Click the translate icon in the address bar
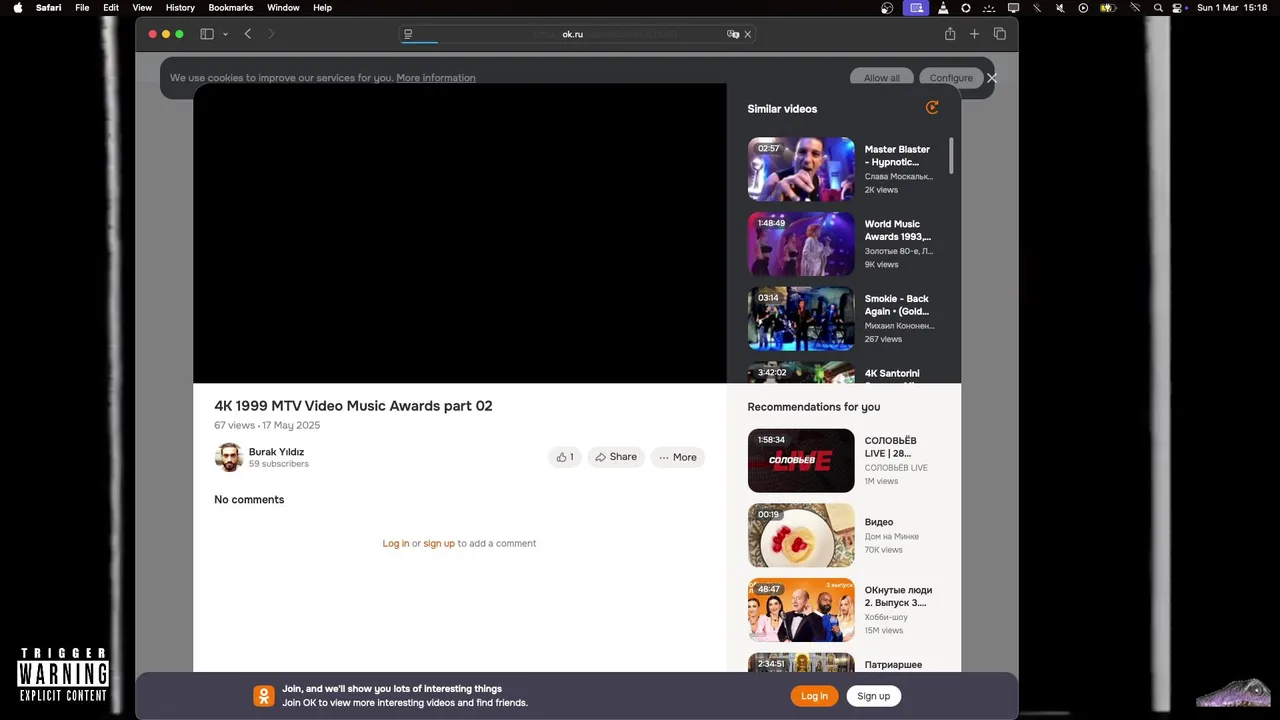1280x720 pixels. coord(733,34)
